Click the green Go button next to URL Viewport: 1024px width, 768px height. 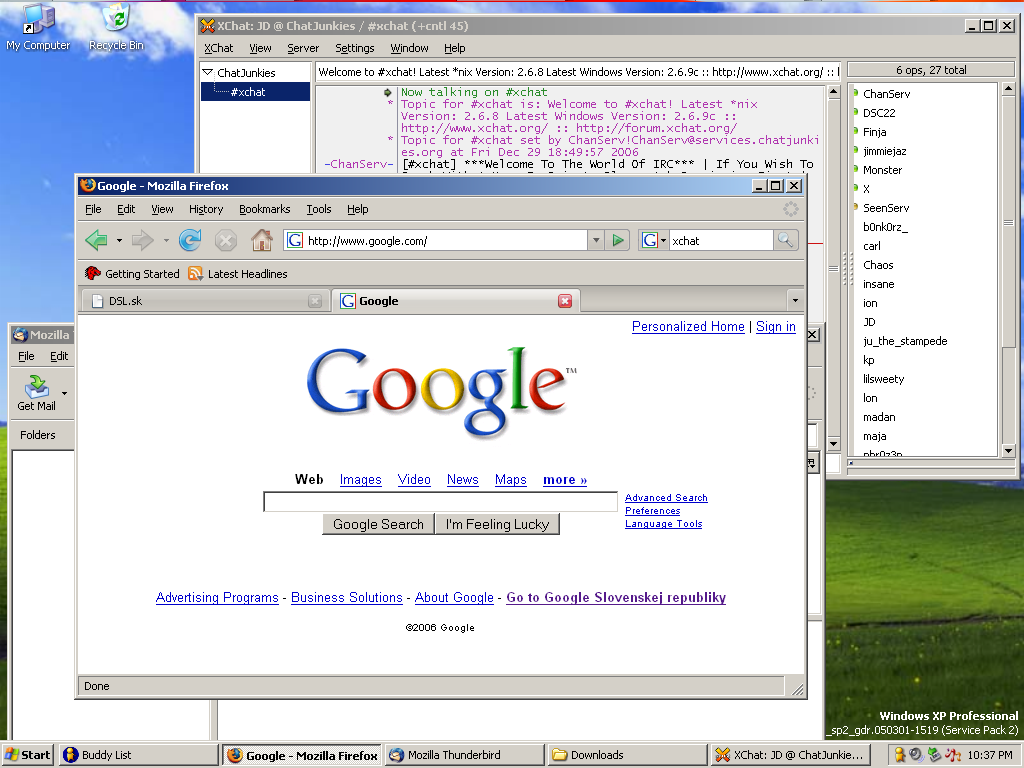[x=618, y=240]
